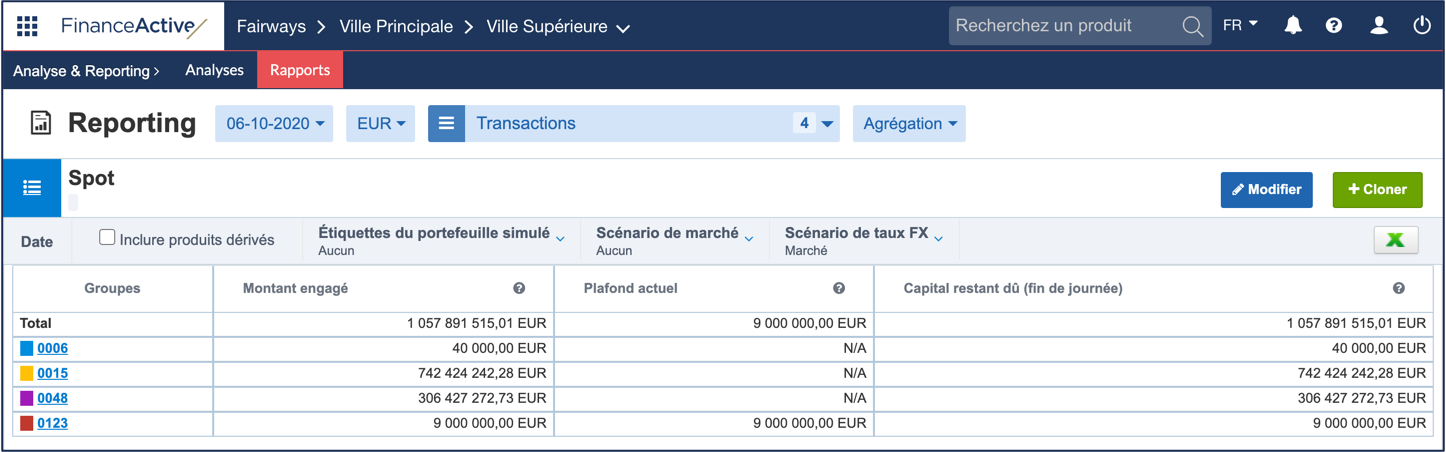Enable Inclure produits dérivés checkbox

[107, 238]
